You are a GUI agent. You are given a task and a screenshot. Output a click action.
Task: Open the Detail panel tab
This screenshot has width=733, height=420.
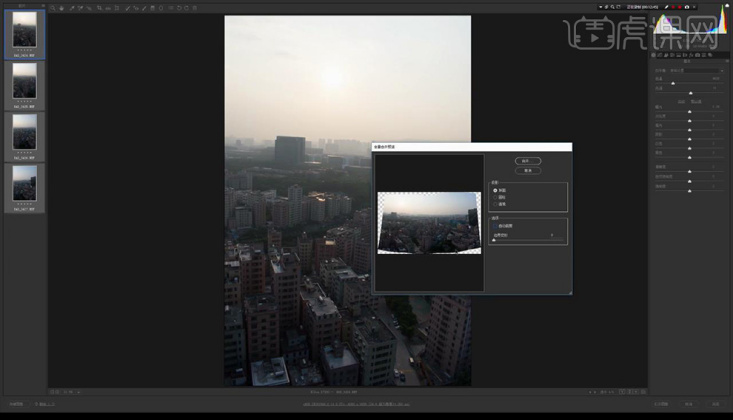point(666,55)
